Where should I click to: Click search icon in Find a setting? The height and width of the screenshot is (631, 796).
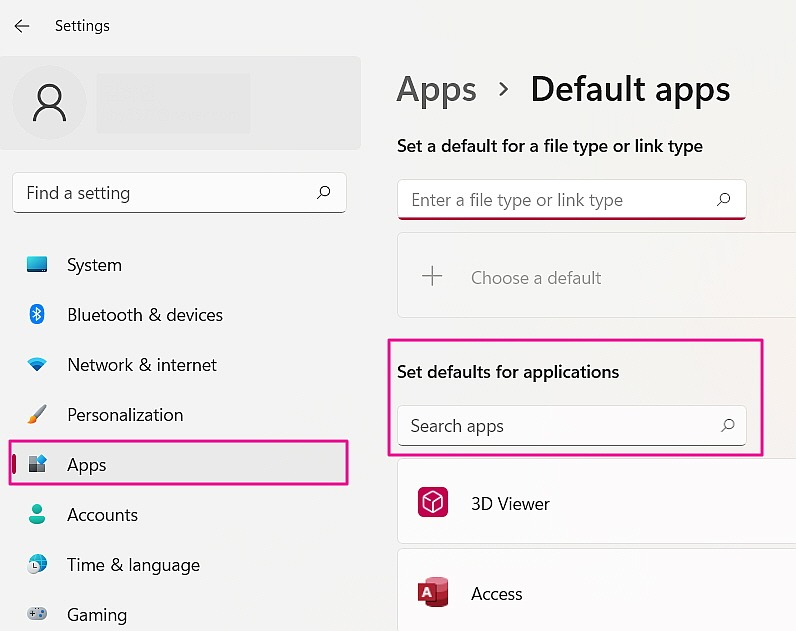(x=323, y=193)
